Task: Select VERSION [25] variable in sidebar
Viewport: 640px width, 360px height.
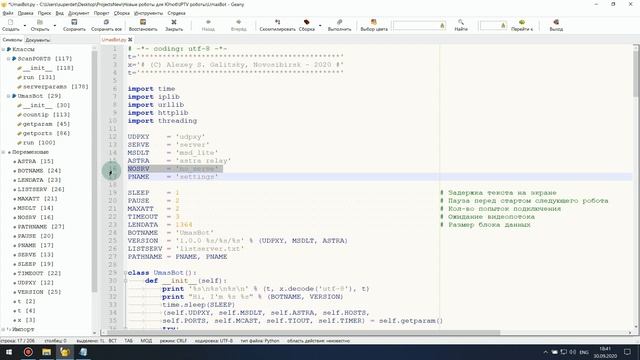Action: (39, 292)
